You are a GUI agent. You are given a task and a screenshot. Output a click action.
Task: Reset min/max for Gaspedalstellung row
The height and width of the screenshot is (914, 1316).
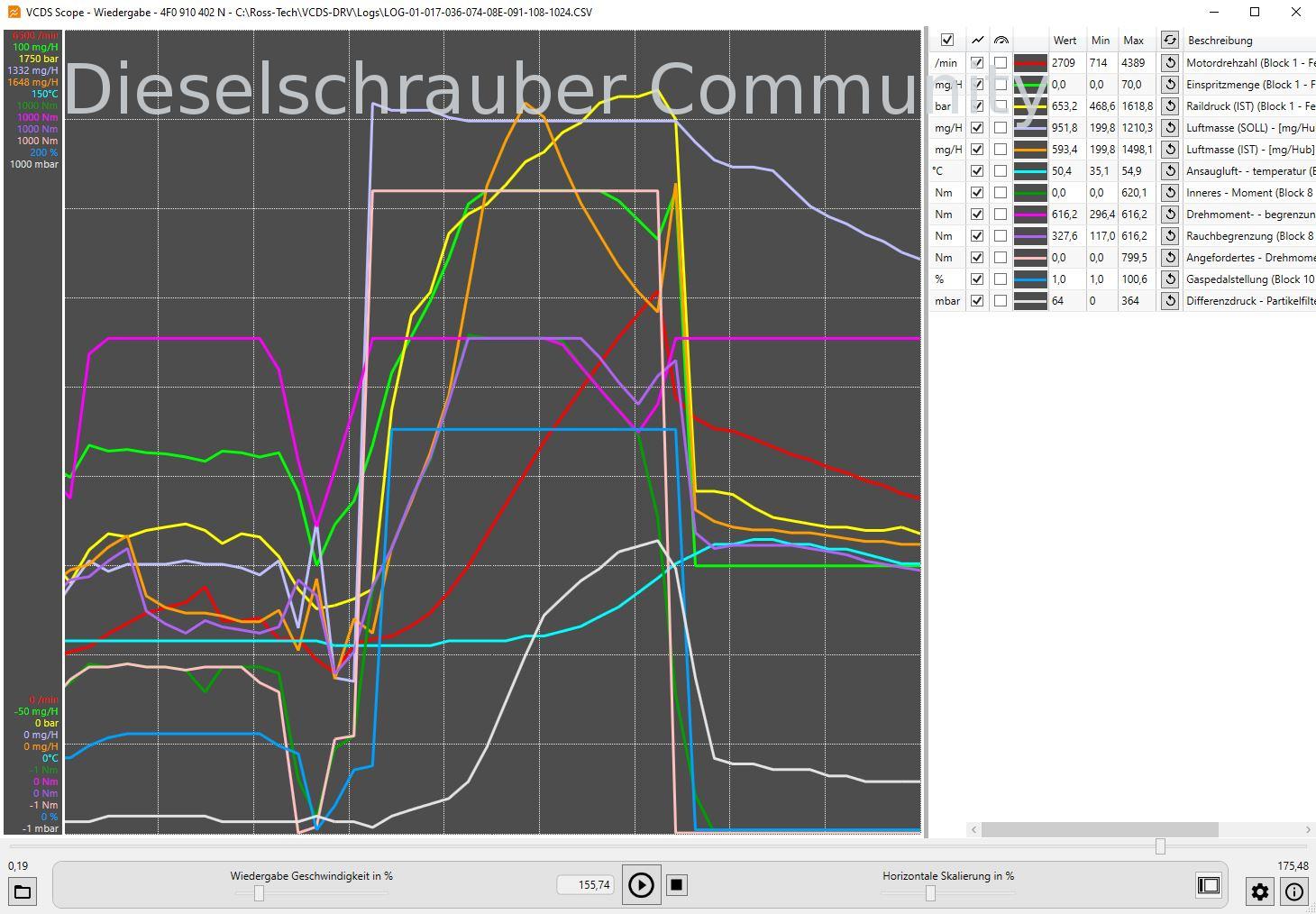(1169, 279)
